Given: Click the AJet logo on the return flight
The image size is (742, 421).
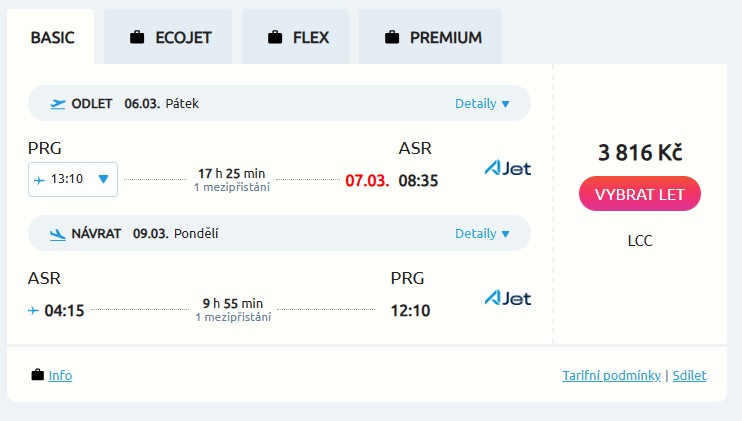Looking at the screenshot, I should click(x=507, y=298).
